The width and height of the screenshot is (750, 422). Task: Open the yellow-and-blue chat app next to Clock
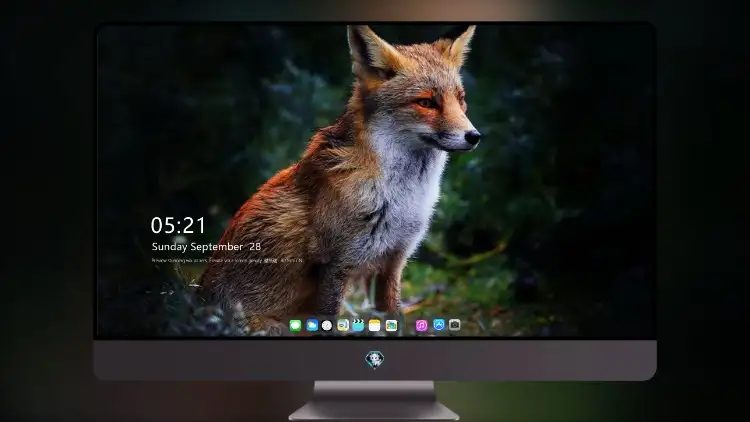342,326
